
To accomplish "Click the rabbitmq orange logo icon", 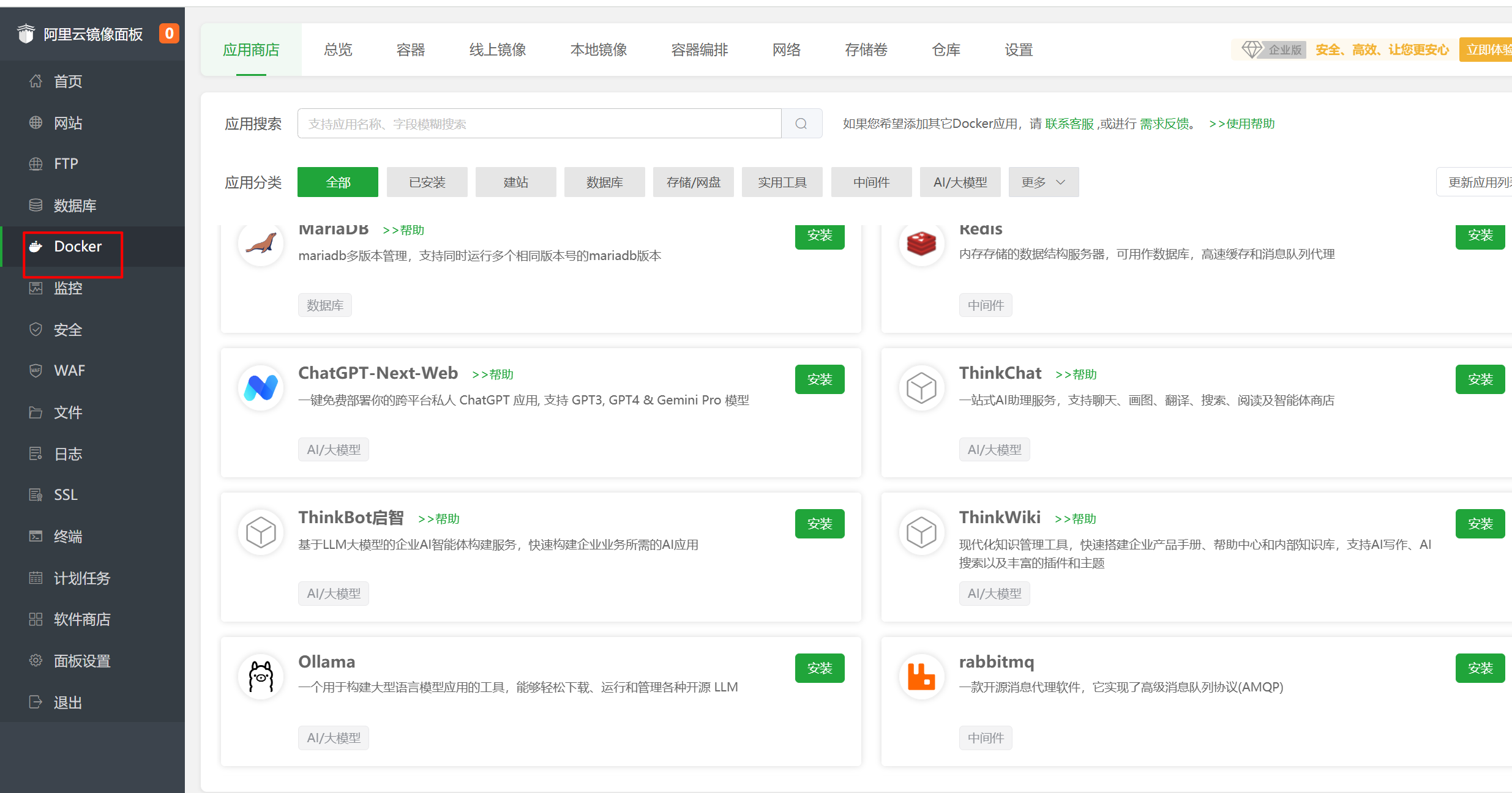I will pyautogui.click(x=921, y=677).
